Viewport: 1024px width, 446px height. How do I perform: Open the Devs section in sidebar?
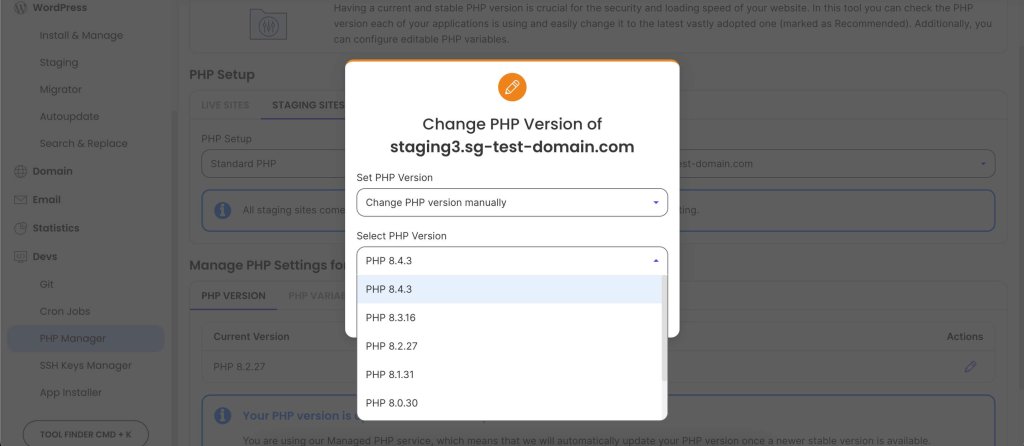(x=44, y=257)
